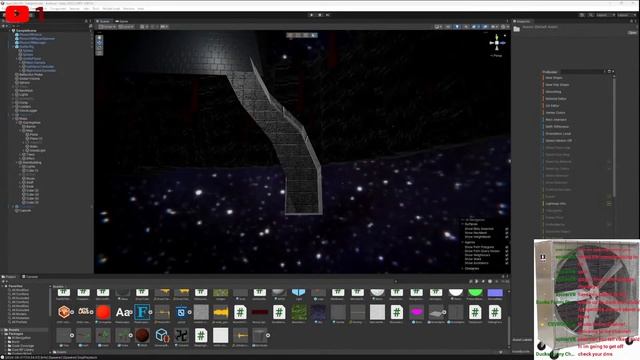Open the Global/Local rotation dropdown
The image size is (640, 360).
126,27
